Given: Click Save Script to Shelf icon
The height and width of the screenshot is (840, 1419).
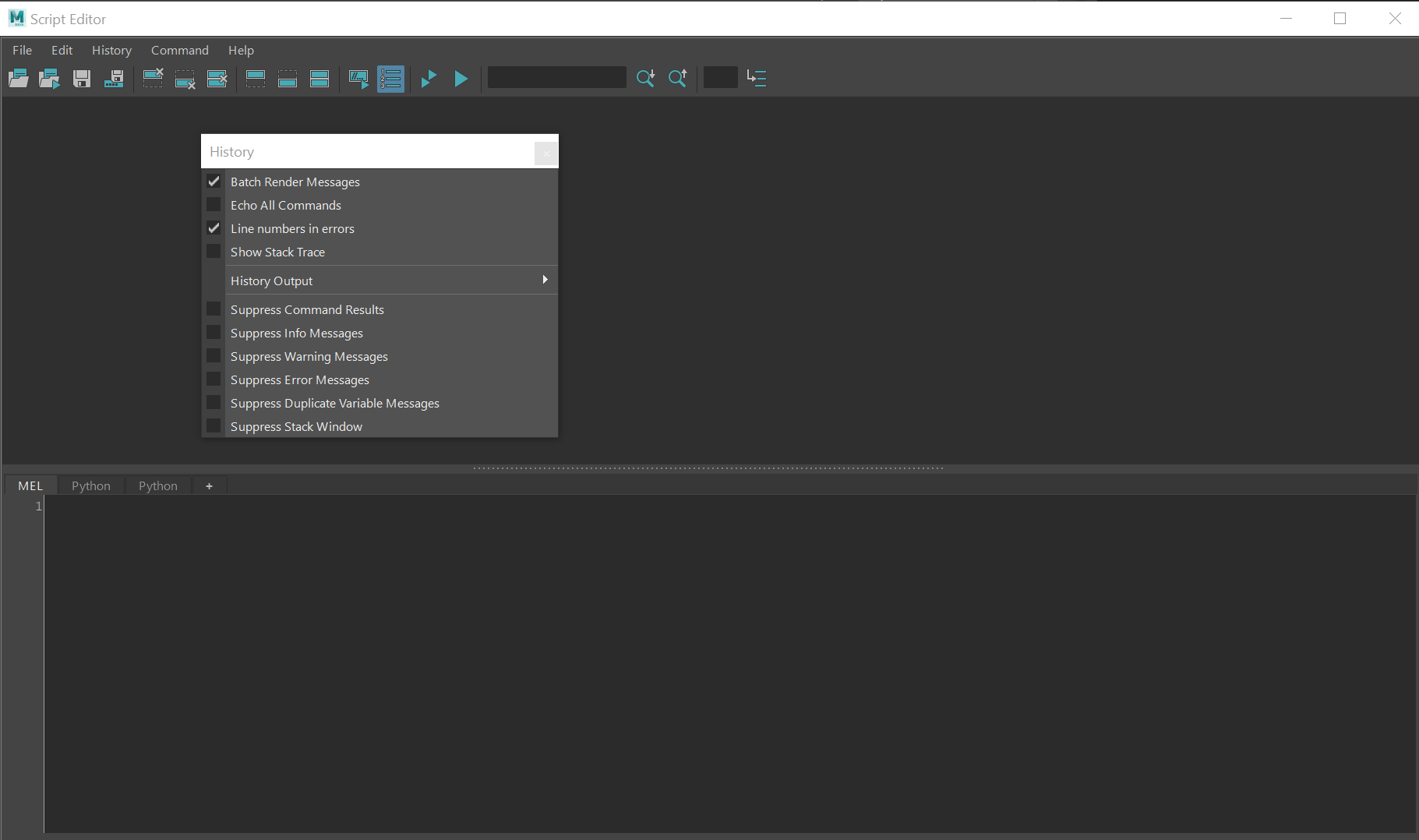Looking at the screenshot, I should tap(114, 78).
